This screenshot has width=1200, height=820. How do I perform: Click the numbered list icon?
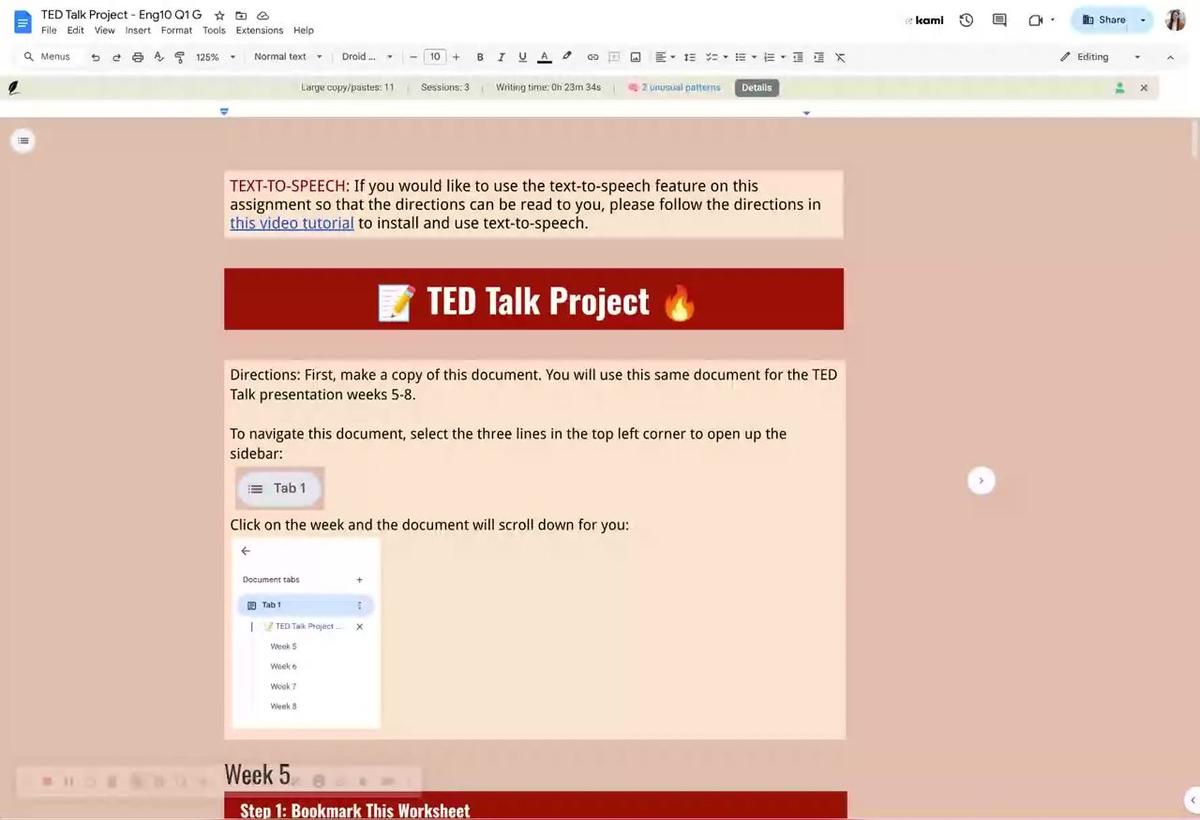[x=769, y=57]
